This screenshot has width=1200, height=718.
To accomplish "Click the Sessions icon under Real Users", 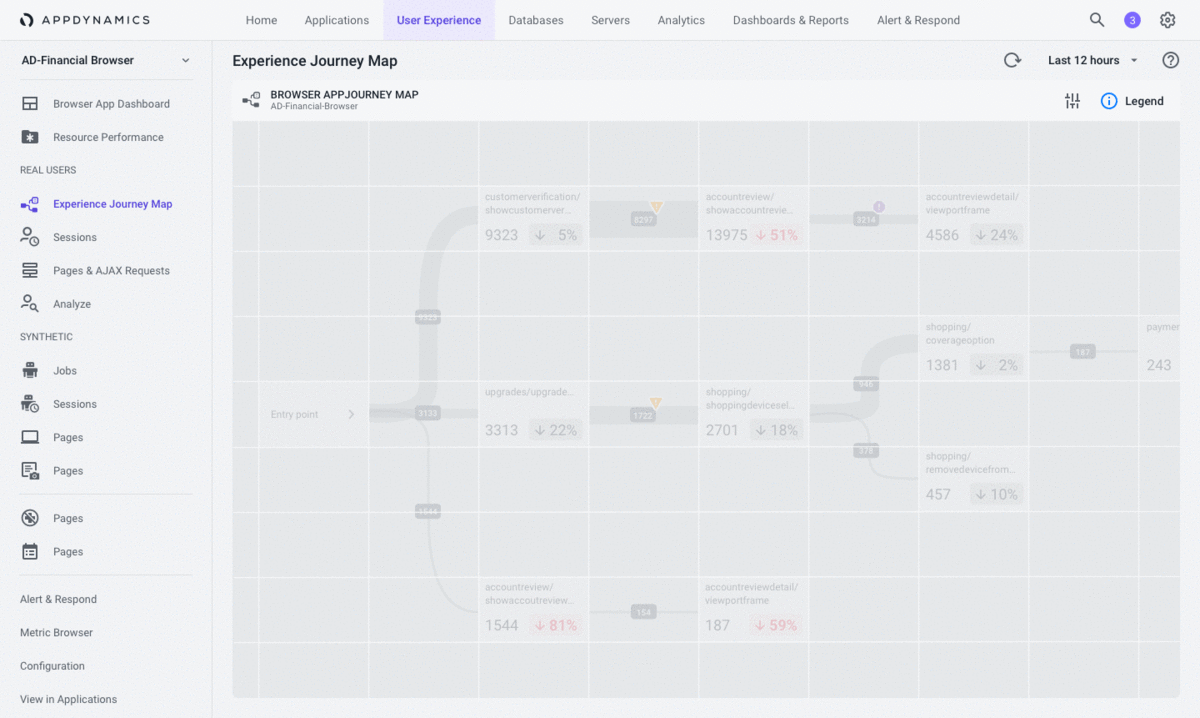I will (32, 237).
